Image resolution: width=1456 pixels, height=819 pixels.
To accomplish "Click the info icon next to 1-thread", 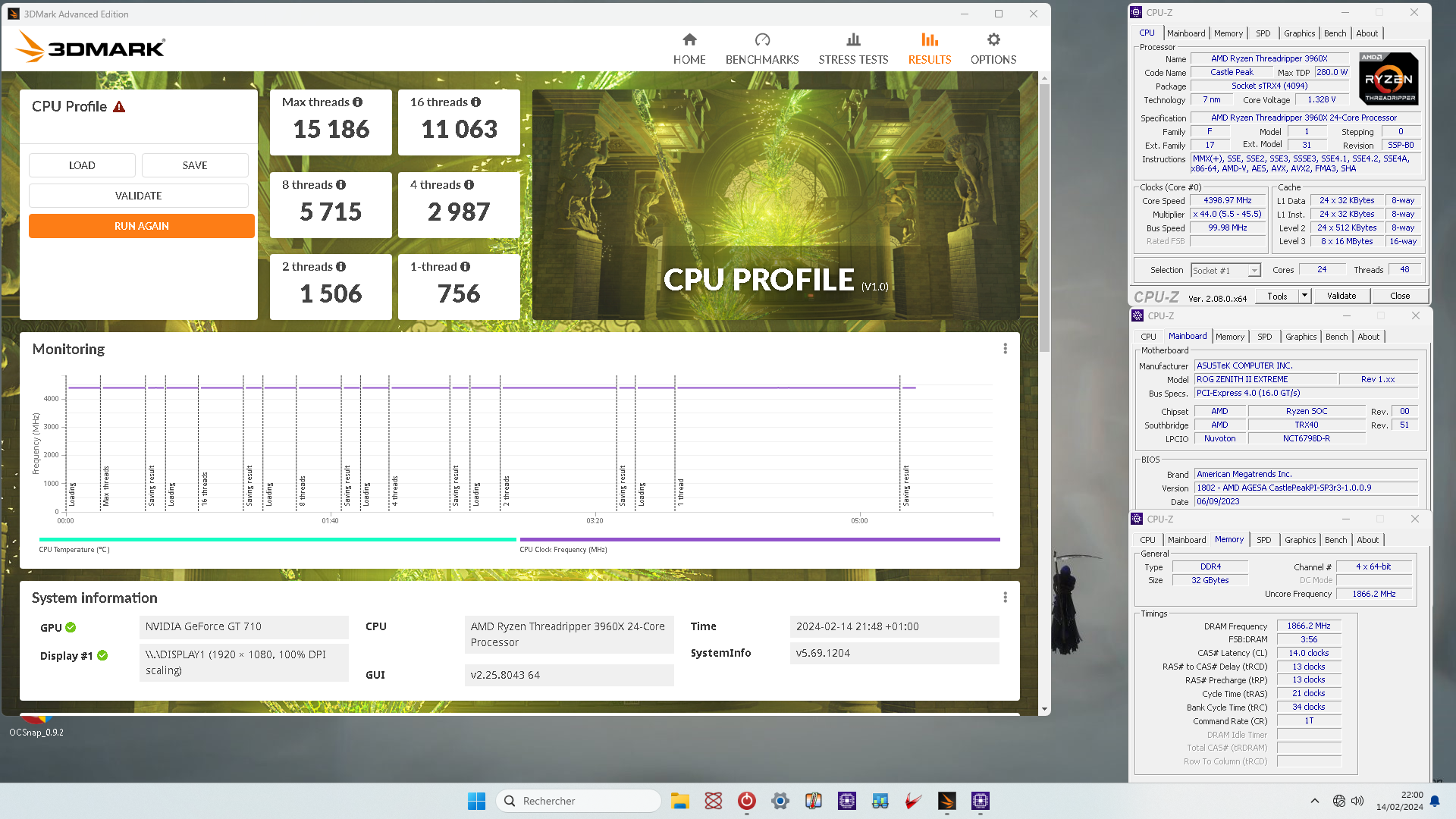I will (465, 267).
